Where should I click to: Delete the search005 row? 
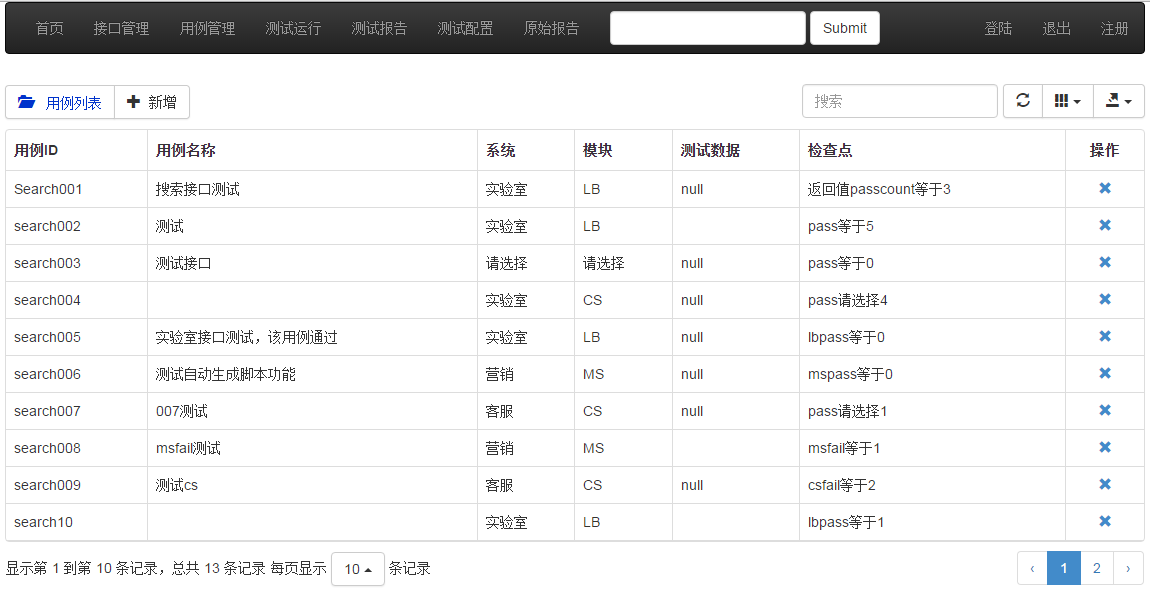click(x=1105, y=336)
